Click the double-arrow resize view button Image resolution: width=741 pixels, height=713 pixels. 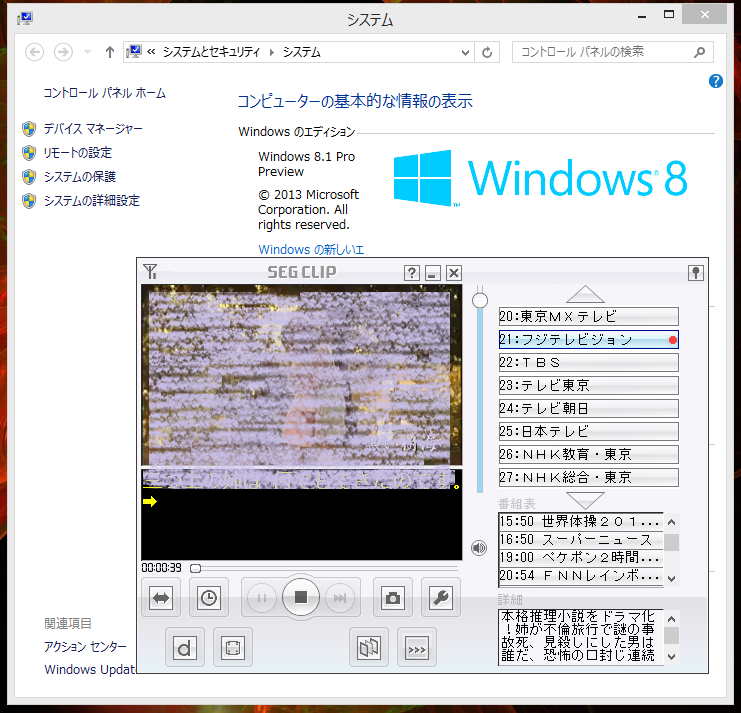(161, 598)
